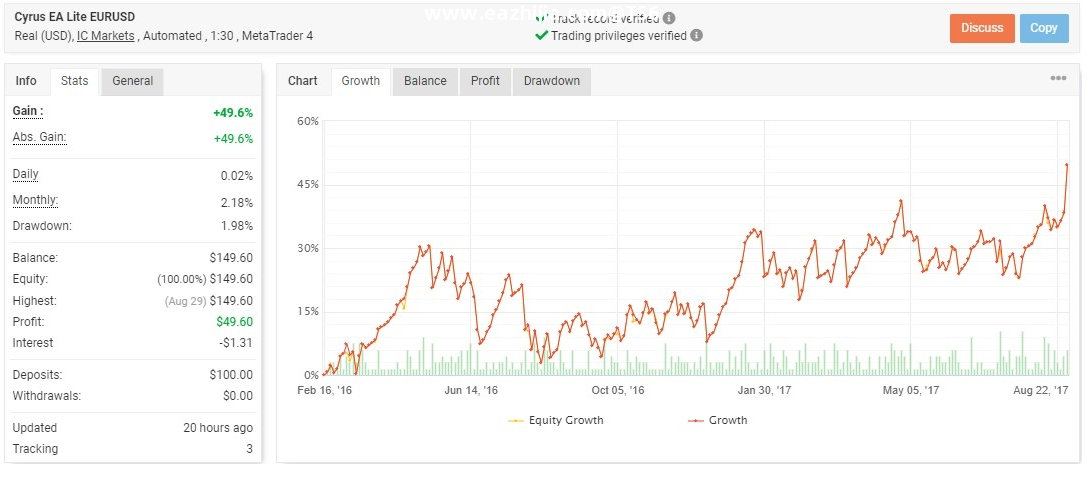This screenshot has height=487, width=1090.
Task: View the Drawdown chart tab
Action: coord(551,81)
